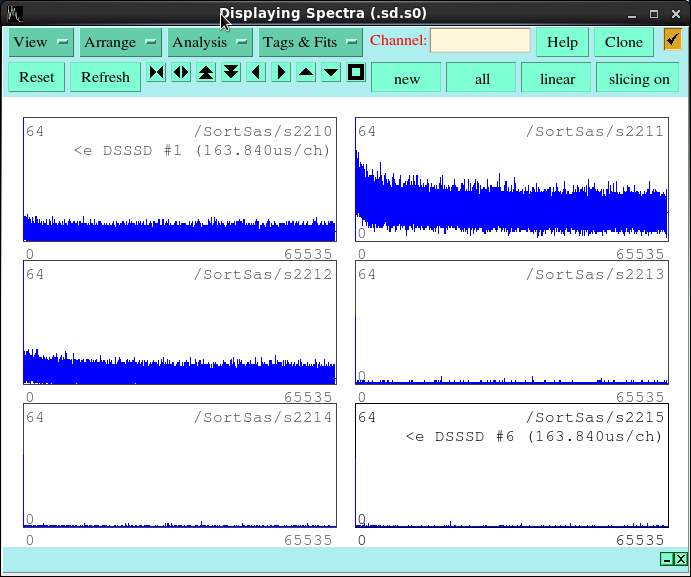Click the black square full-view icon
This screenshot has height=577, width=691.
pos(356,73)
